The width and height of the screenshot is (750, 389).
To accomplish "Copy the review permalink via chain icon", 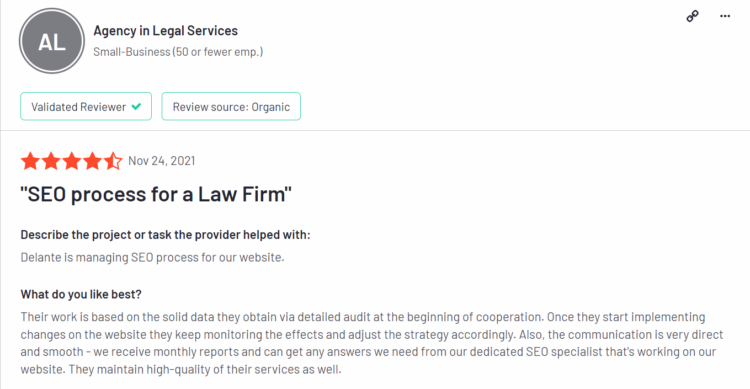I will (692, 16).
